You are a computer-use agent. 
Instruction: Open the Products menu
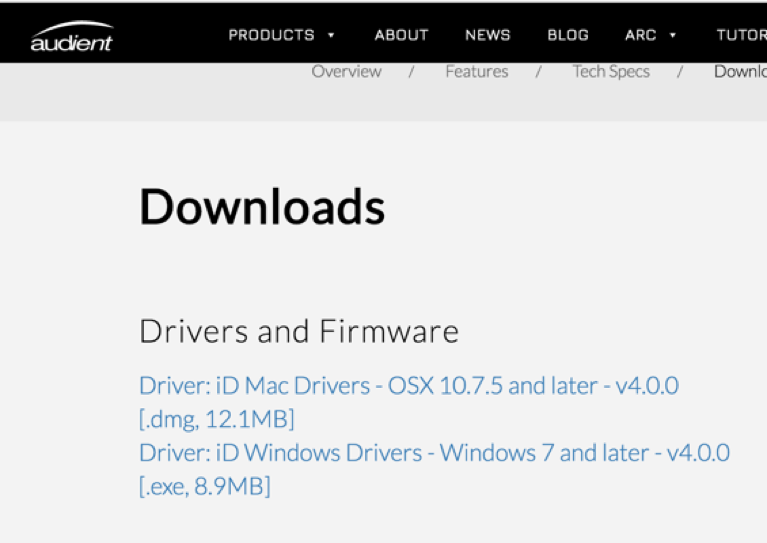tap(271, 35)
